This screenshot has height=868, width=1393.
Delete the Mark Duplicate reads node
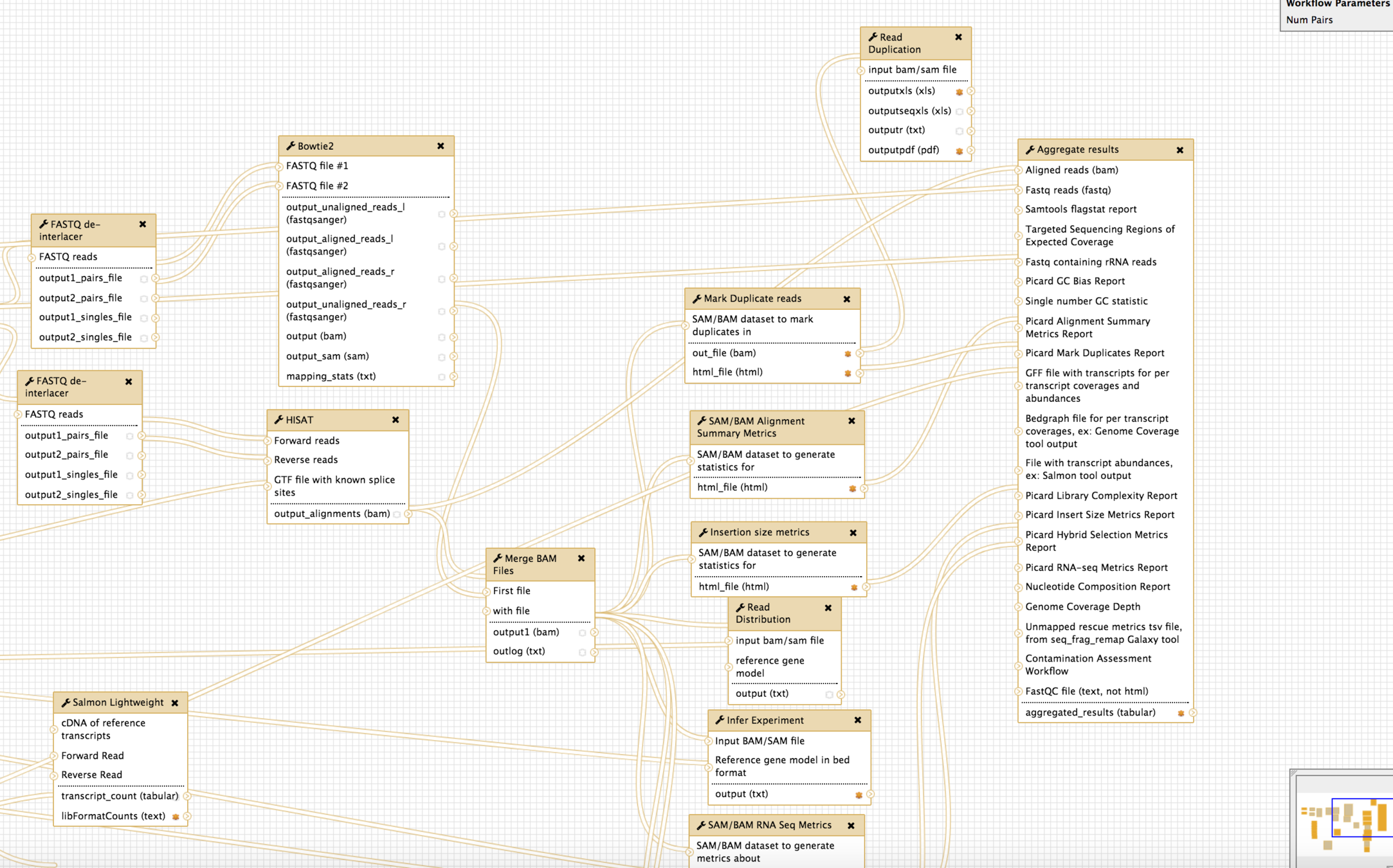pyautogui.click(x=846, y=299)
